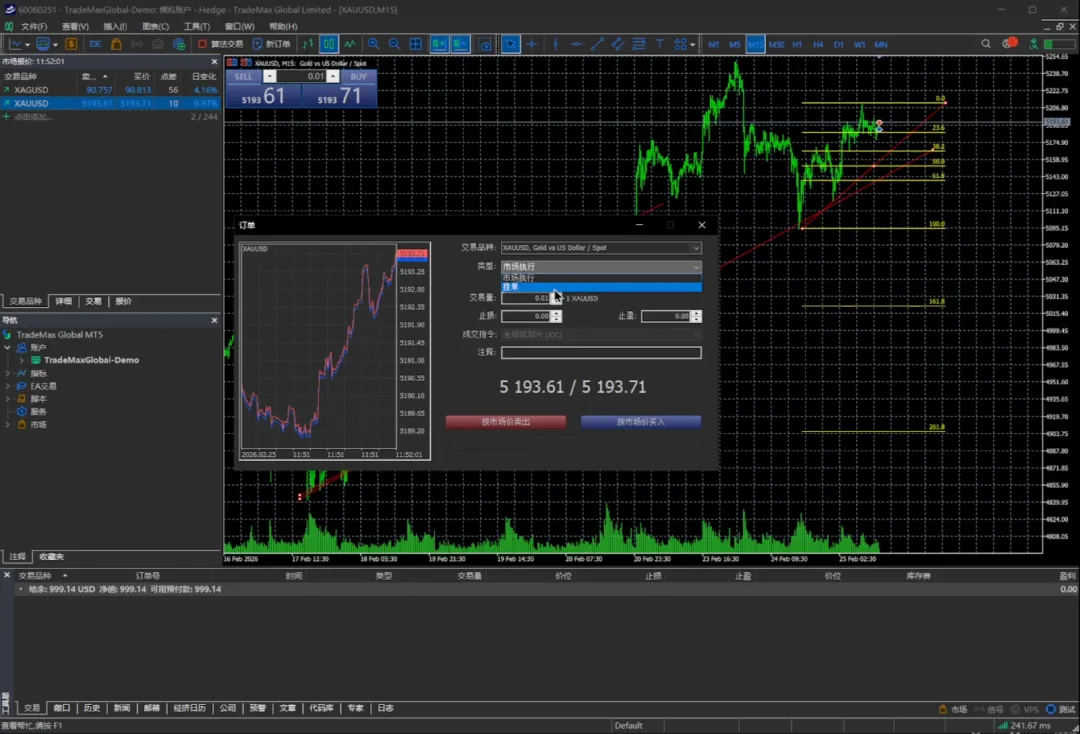The width and height of the screenshot is (1080, 734).
Task: Click the zoom out chart magnifier icon
Action: (394, 44)
